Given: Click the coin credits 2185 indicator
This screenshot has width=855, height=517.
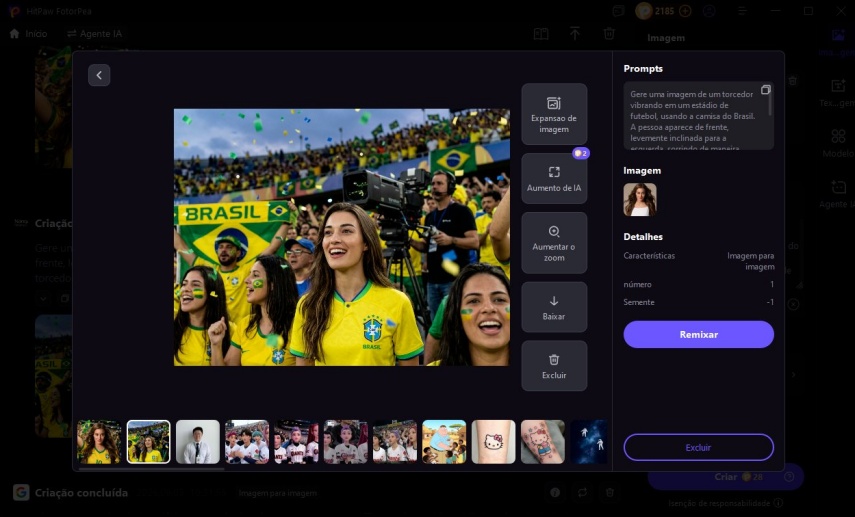Looking at the screenshot, I should click(x=655, y=11).
